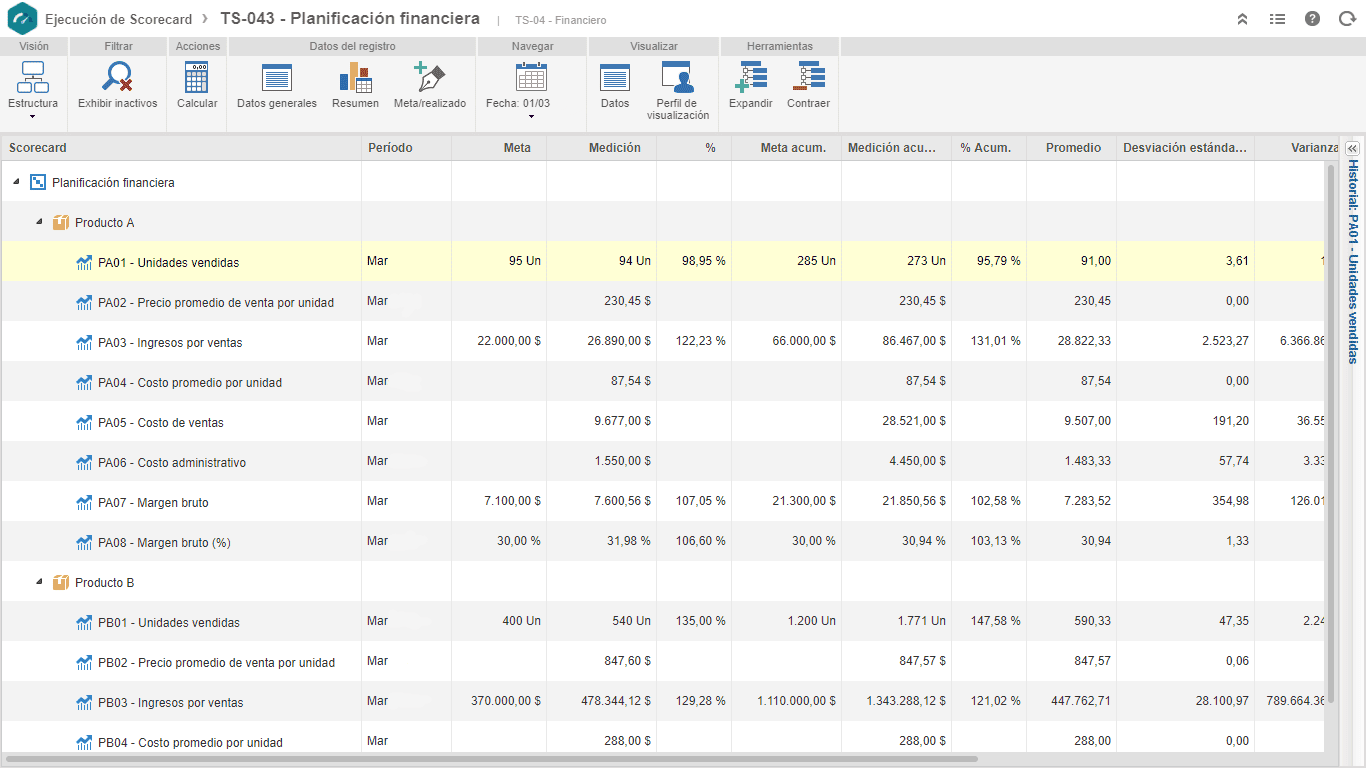This screenshot has width=1366, height=768.
Task: Click the Ejecución de Scorecard breadcrumb
Action: tap(118, 19)
